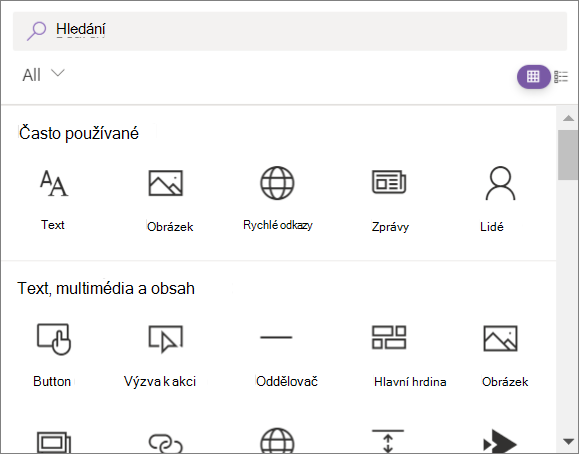
Task: Click the scrollbar down arrow
Action: pos(568,441)
